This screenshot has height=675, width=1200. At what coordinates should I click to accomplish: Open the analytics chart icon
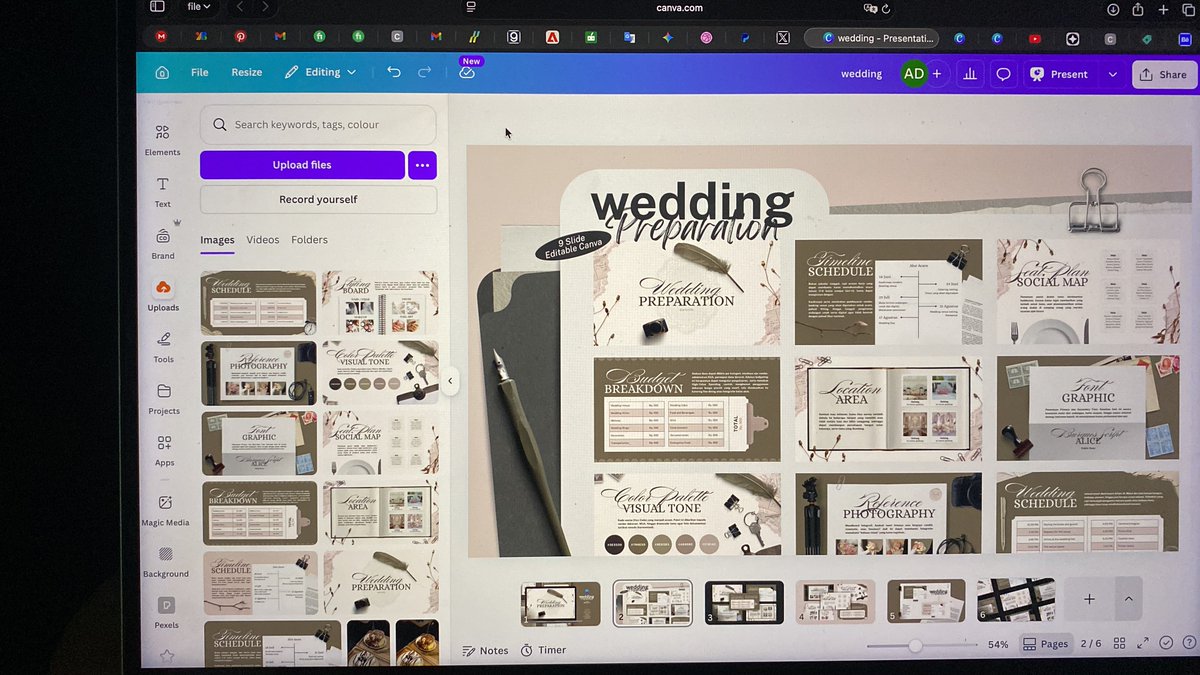tap(969, 74)
